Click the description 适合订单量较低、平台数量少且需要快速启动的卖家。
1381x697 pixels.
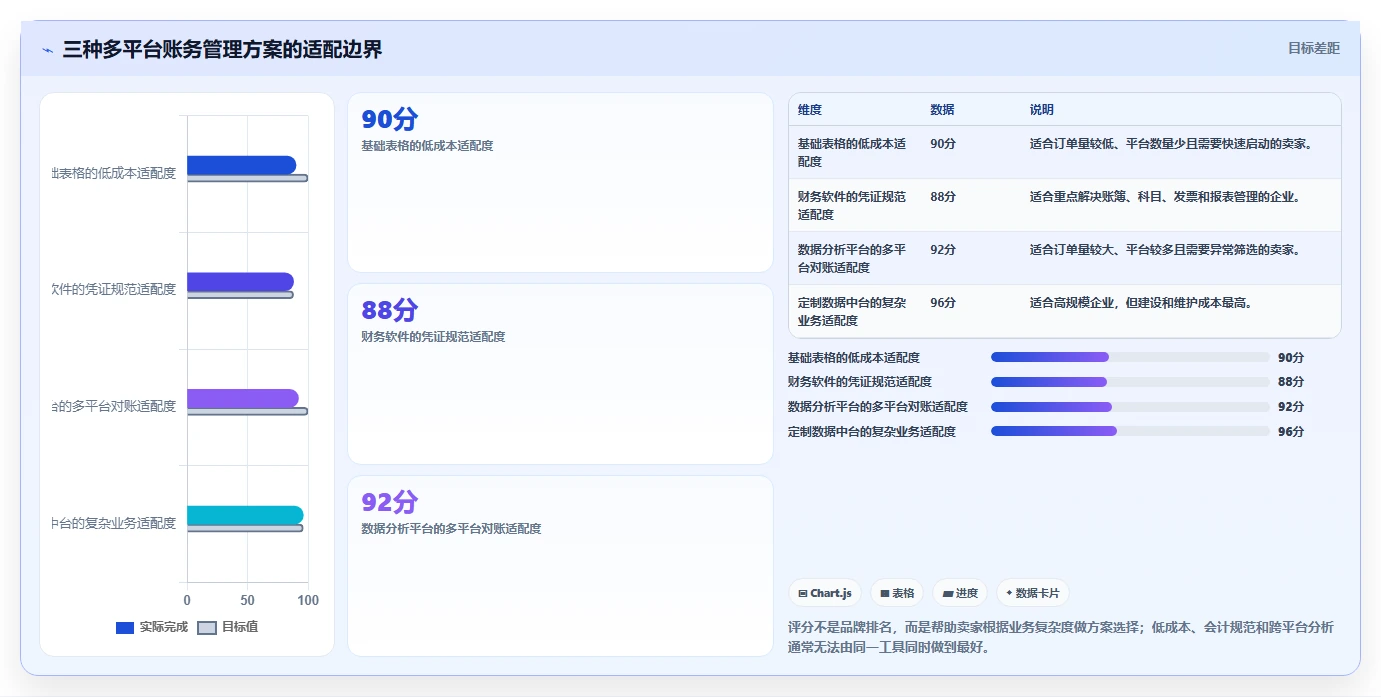click(1171, 144)
